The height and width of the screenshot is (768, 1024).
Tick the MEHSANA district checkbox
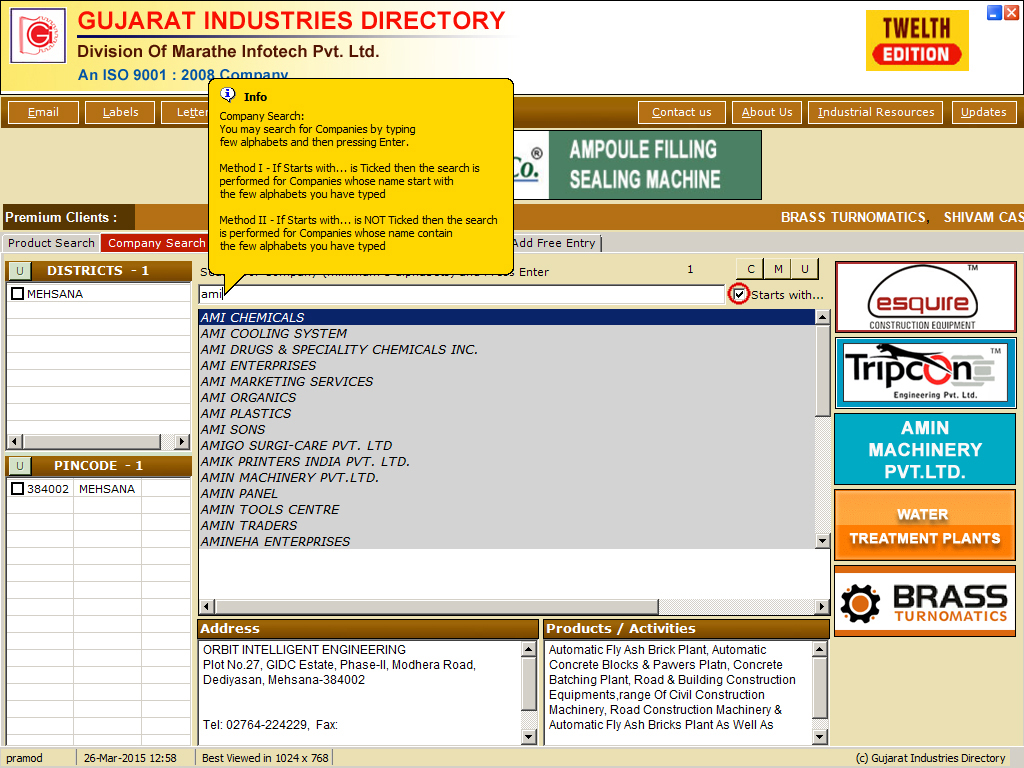18,294
